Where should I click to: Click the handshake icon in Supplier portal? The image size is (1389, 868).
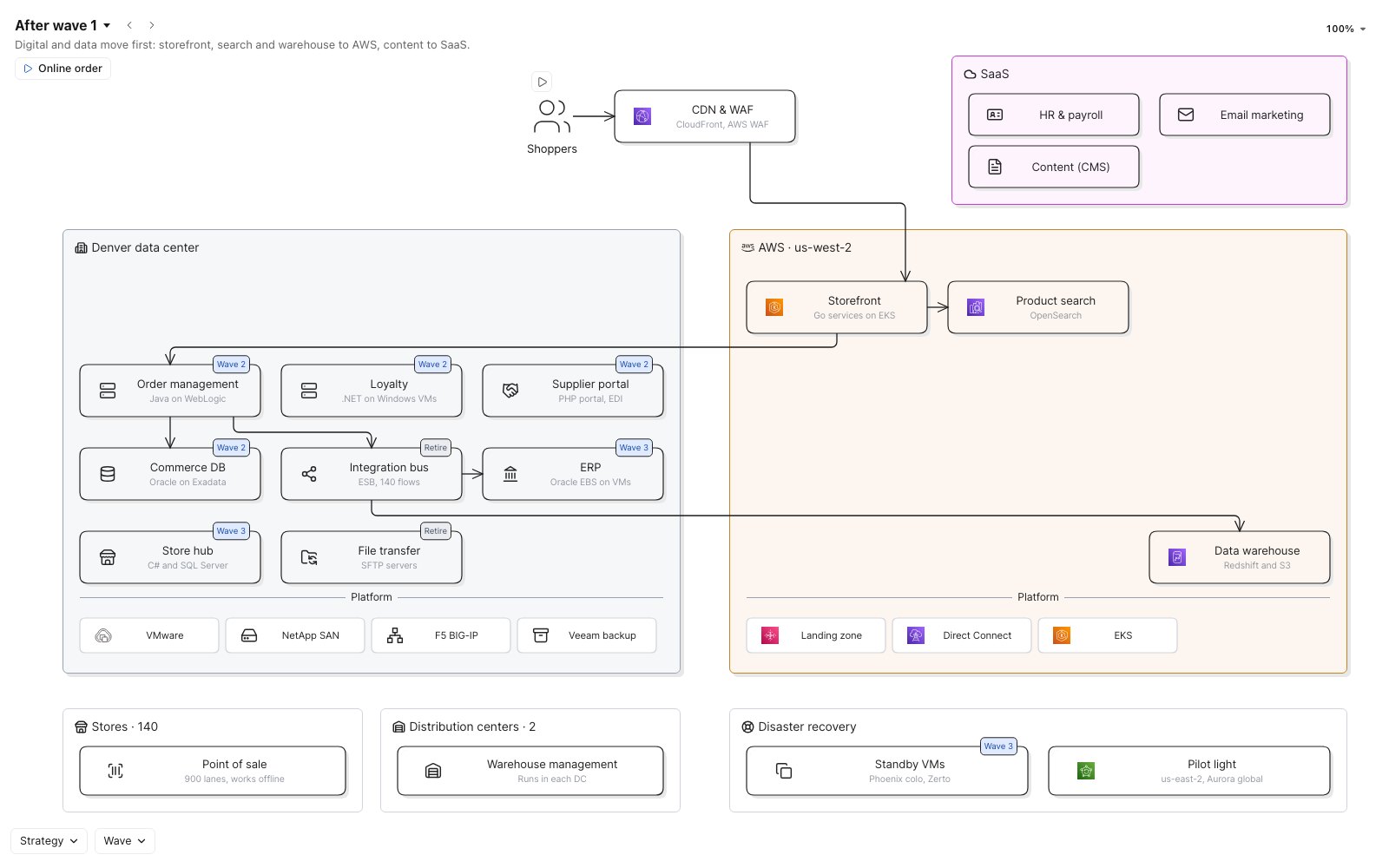(x=510, y=391)
